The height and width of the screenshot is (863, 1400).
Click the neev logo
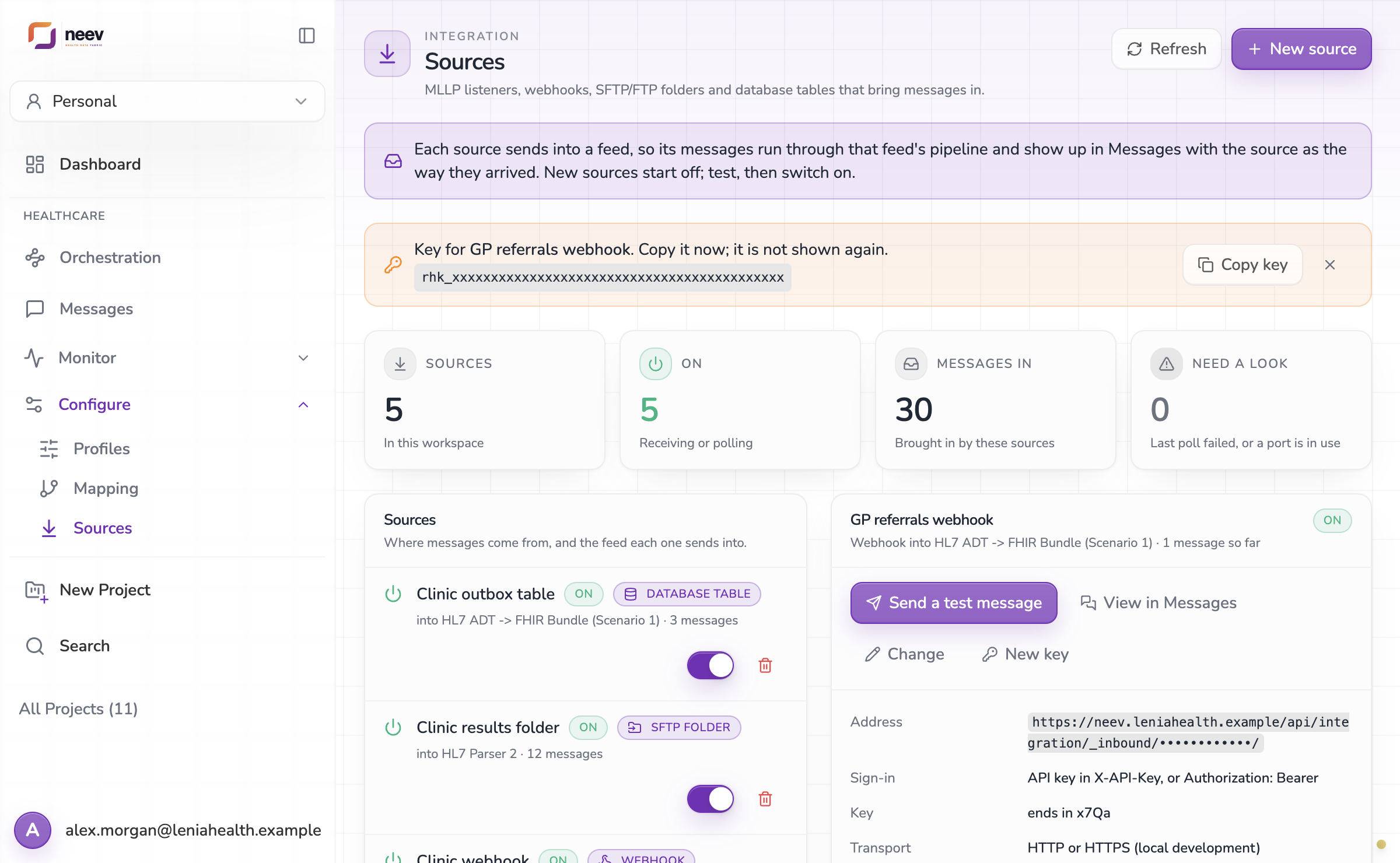[x=66, y=36]
